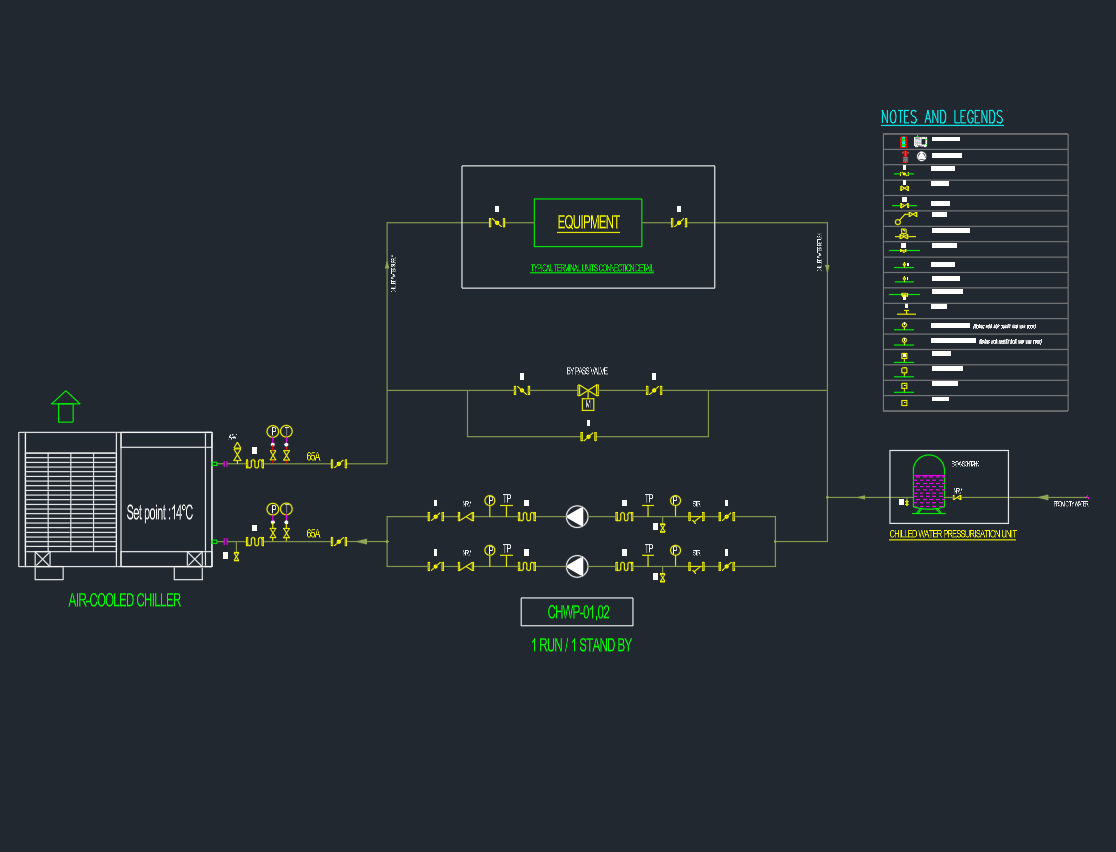Click the upper chilled water pump symbol
Viewport: 1116px width, 852px height.
click(x=577, y=517)
